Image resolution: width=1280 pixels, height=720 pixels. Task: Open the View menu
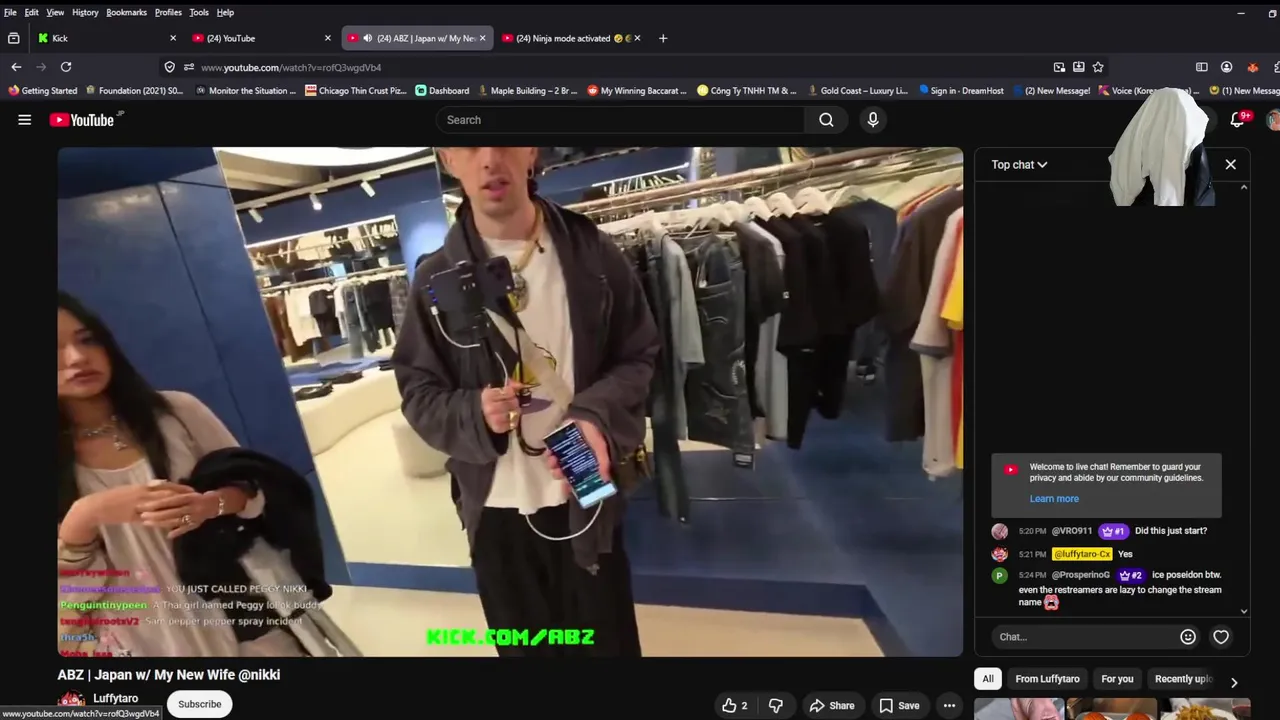pyautogui.click(x=55, y=12)
